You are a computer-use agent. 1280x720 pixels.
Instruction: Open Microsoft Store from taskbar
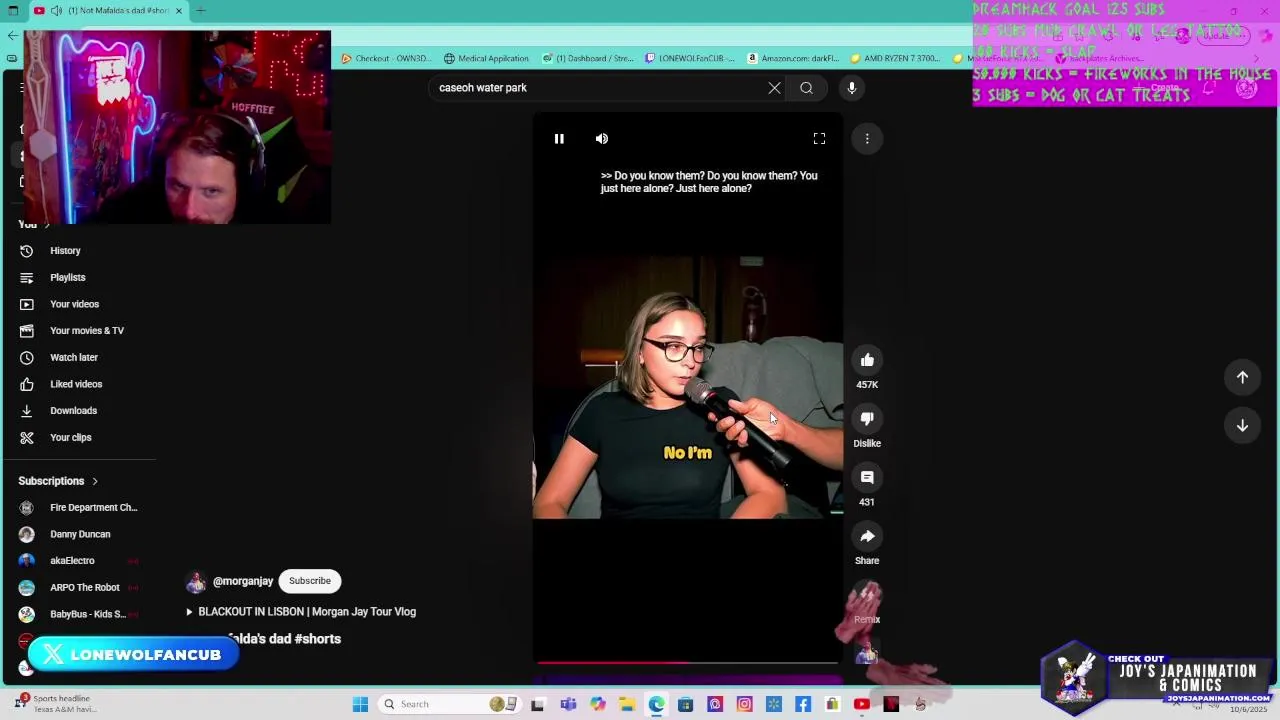tap(685, 704)
